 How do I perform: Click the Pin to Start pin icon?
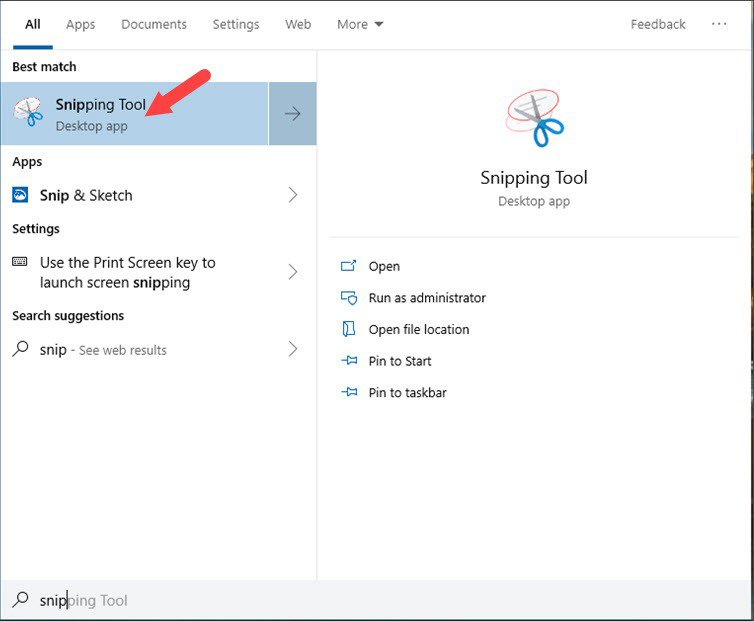click(x=349, y=361)
